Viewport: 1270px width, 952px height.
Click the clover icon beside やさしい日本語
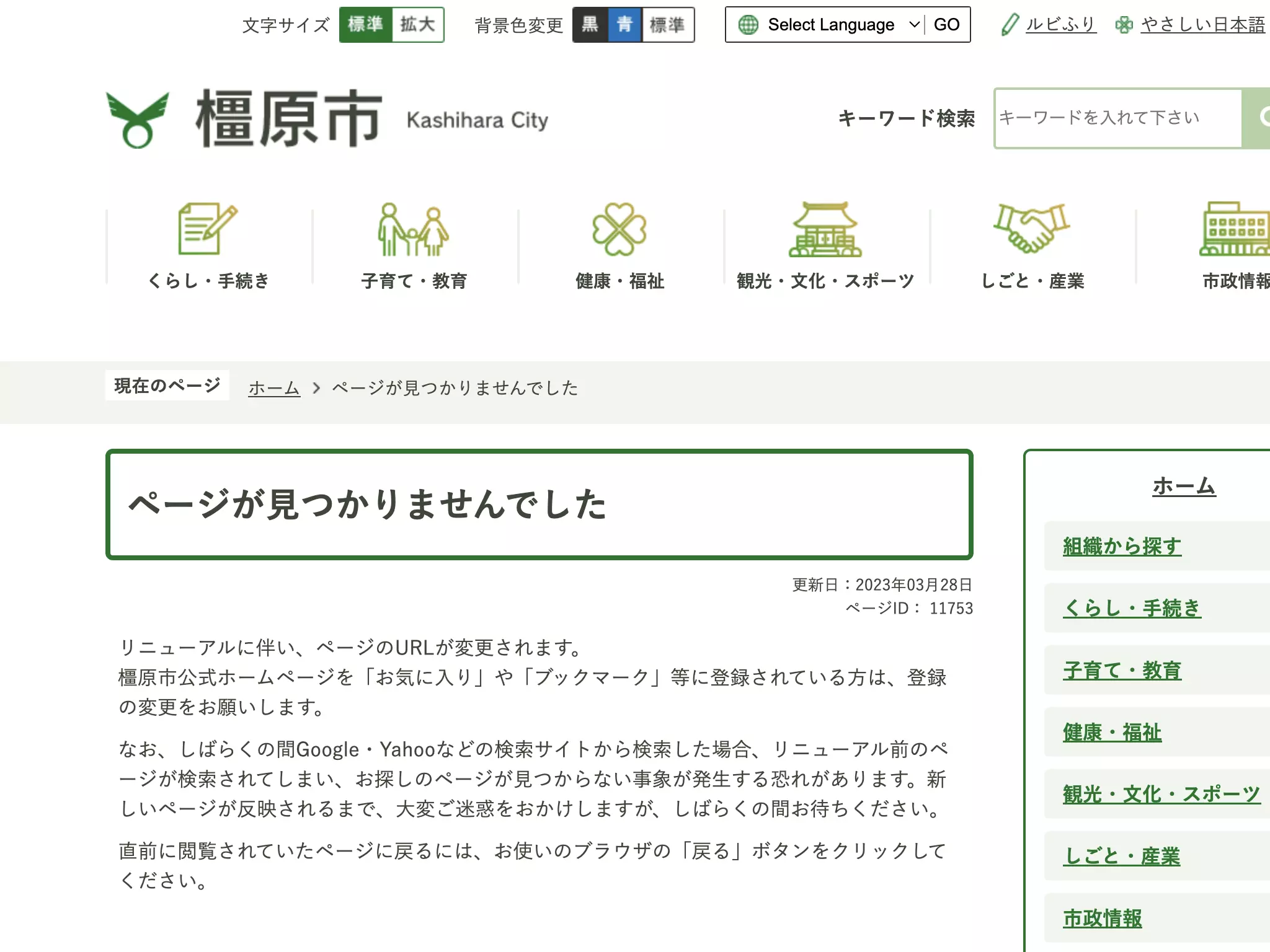click(1124, 25)
